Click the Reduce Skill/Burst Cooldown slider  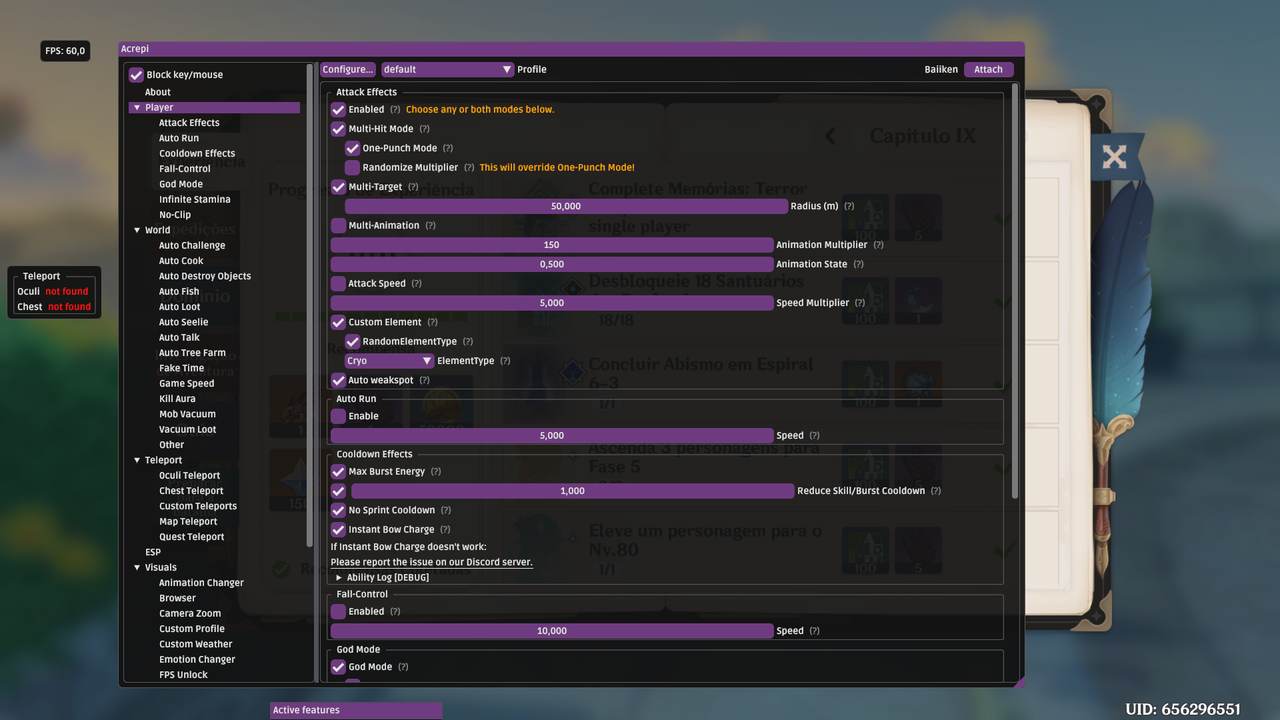click(x=572, y=491)
